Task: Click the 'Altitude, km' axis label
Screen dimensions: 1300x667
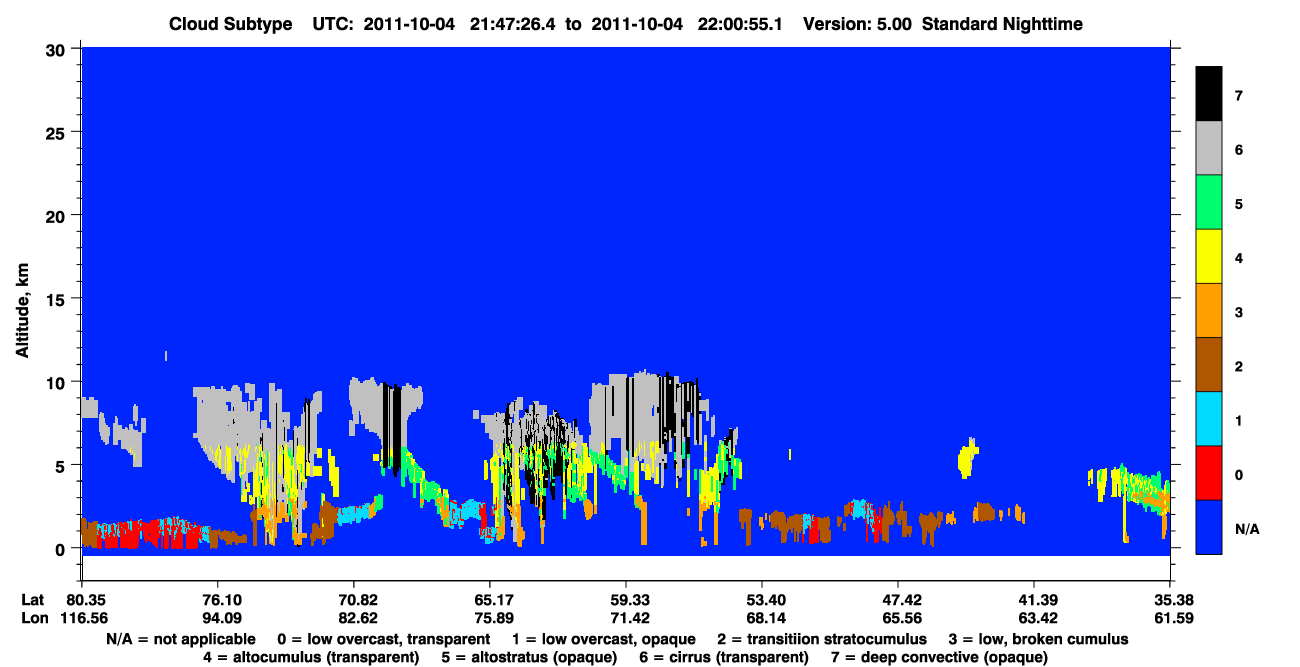Action: [x=21, y=308]
